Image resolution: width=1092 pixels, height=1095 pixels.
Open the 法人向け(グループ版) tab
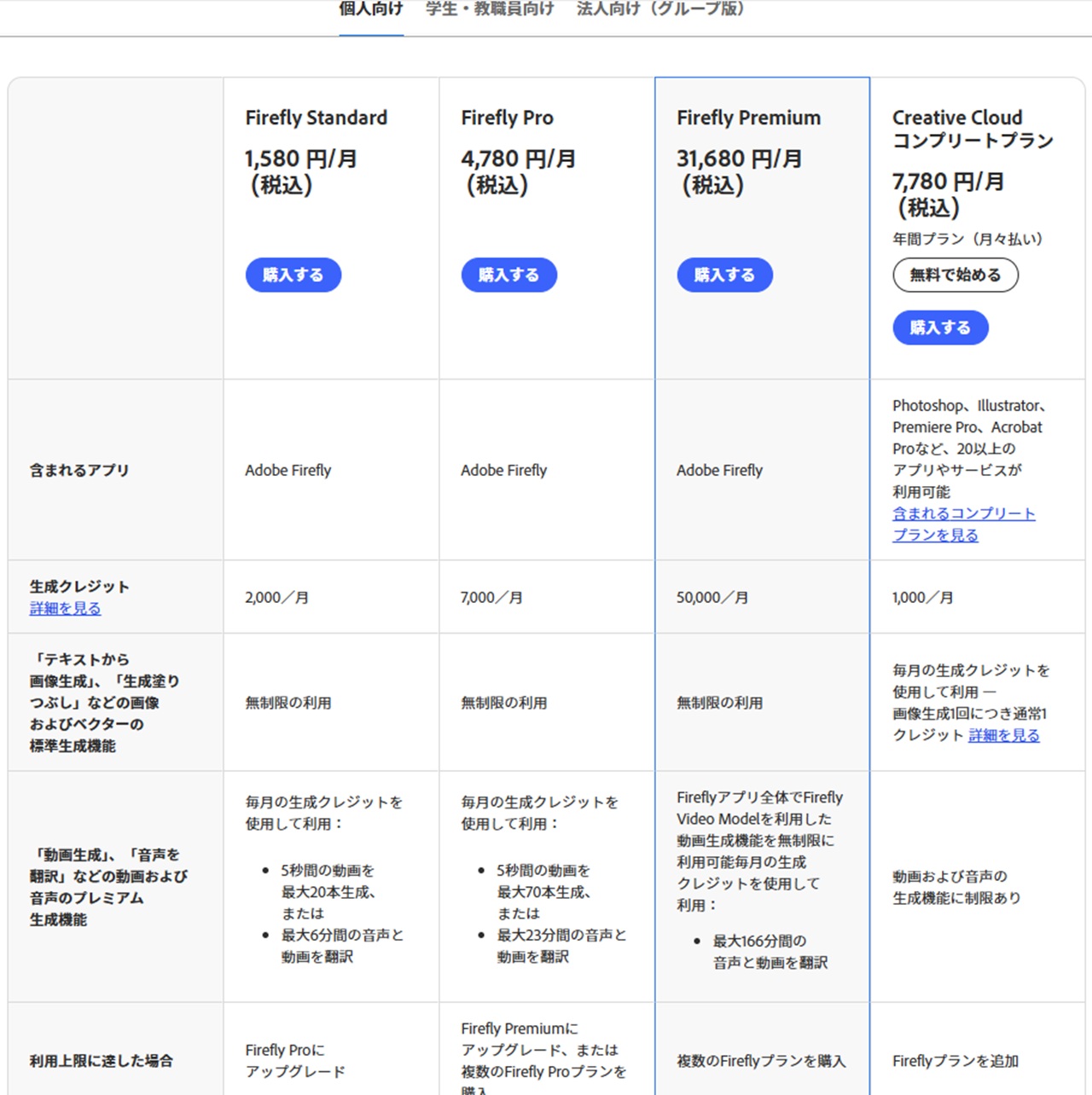point(660,9)
